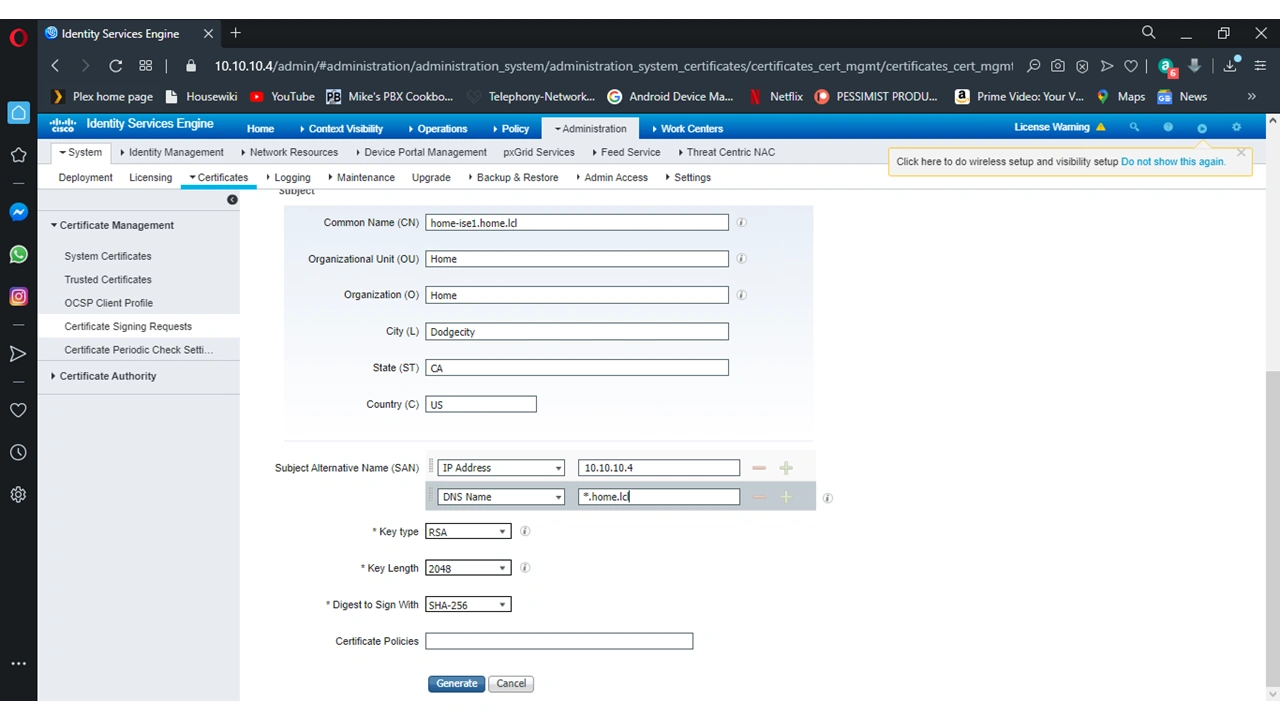Open System Certificates in sidebar
The width and height of the screenshot is (1280, 720).
click(x=108, y=256)
